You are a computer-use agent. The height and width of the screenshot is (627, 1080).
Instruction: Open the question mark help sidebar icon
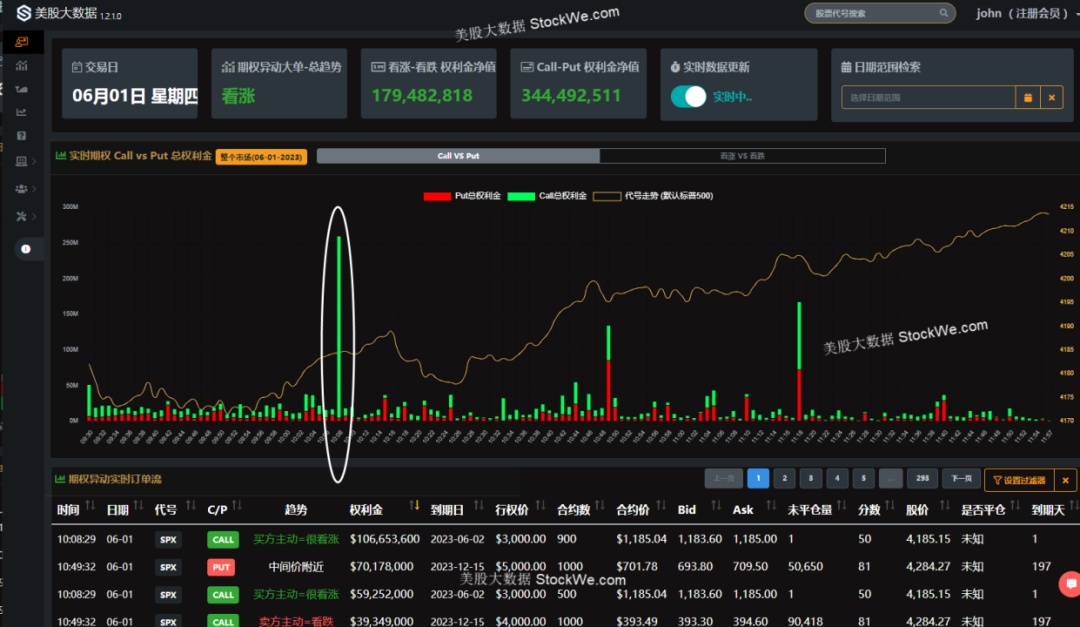pos(21,135)
